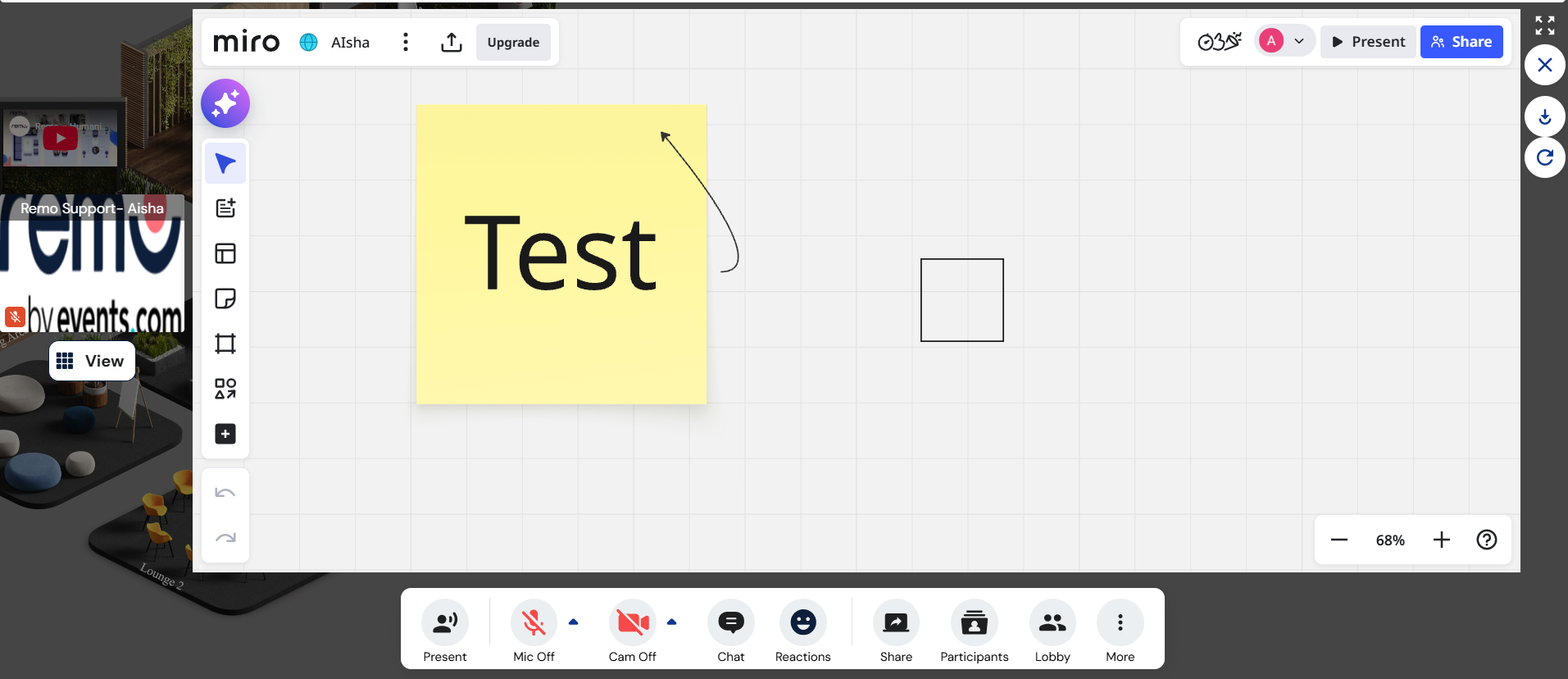1568x679 pixels.
Task: Click the blue Share button
Action: pos(1461,42)
